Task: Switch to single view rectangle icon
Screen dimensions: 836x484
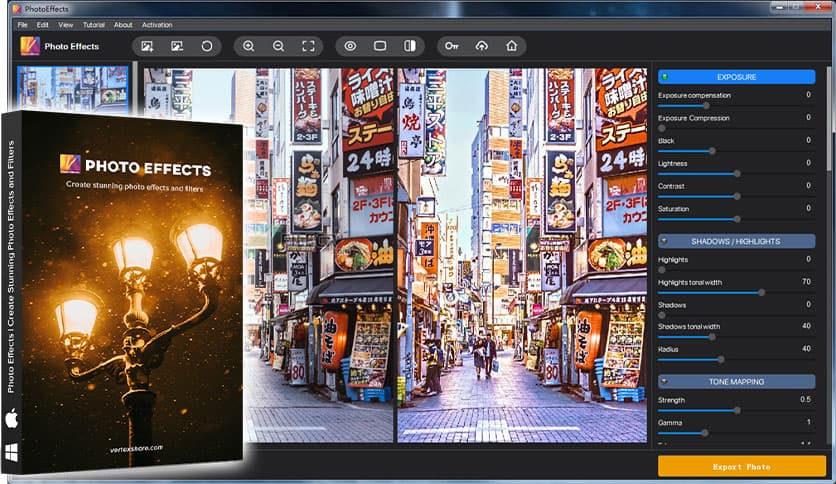Action: (x=380, y=46)
